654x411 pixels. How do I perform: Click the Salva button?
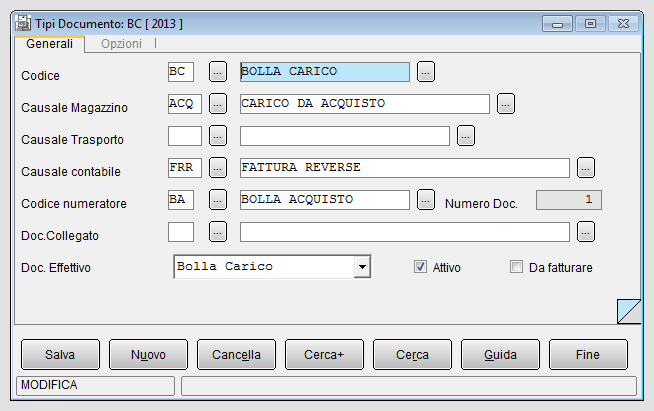[x=60, y=355]
